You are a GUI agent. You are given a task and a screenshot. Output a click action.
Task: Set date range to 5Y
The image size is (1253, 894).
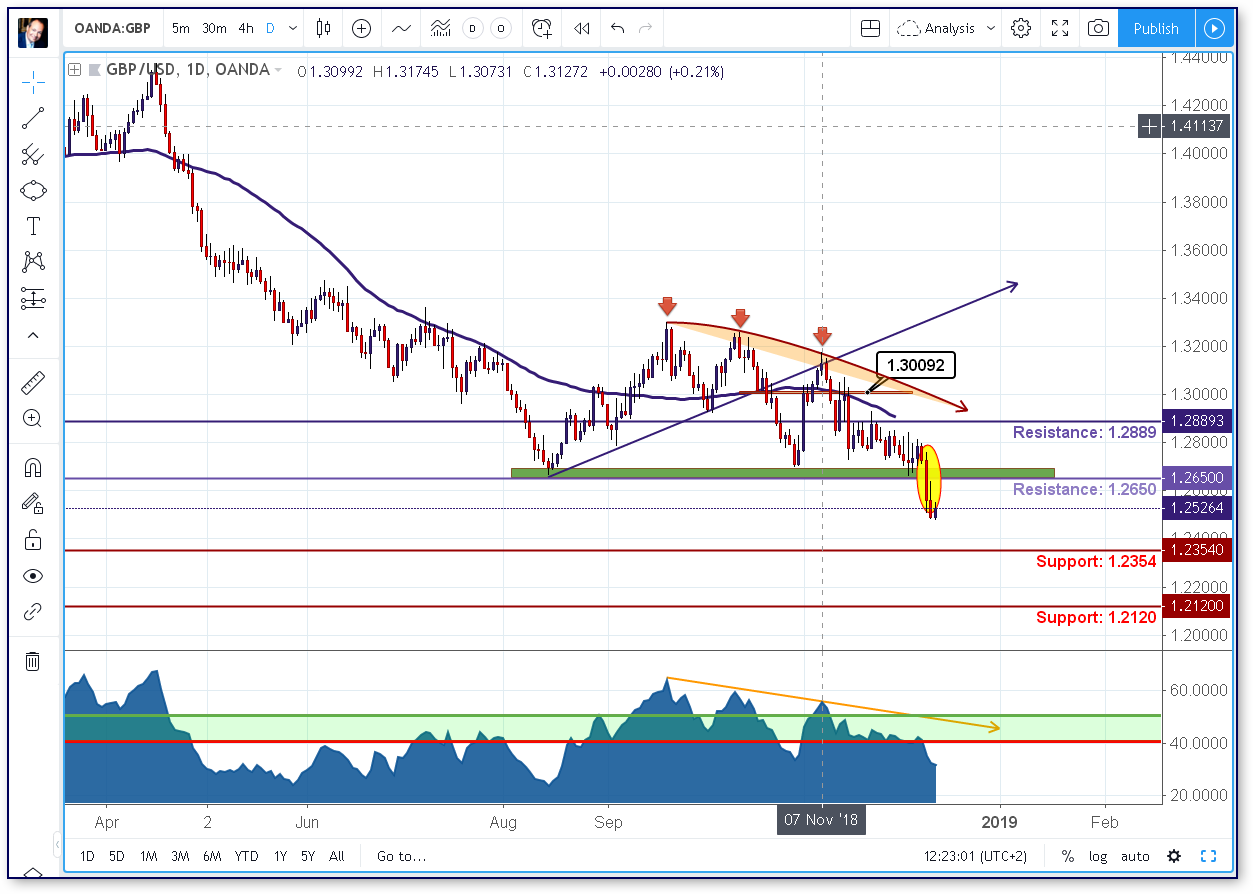(x=308, y=856)
